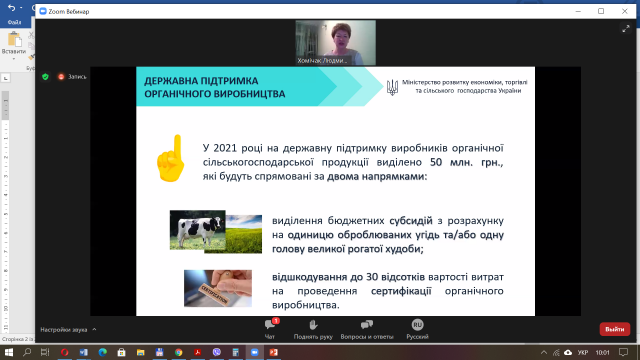
Task: Open Viber from the taskbar
Action: [x=217, y=352]
